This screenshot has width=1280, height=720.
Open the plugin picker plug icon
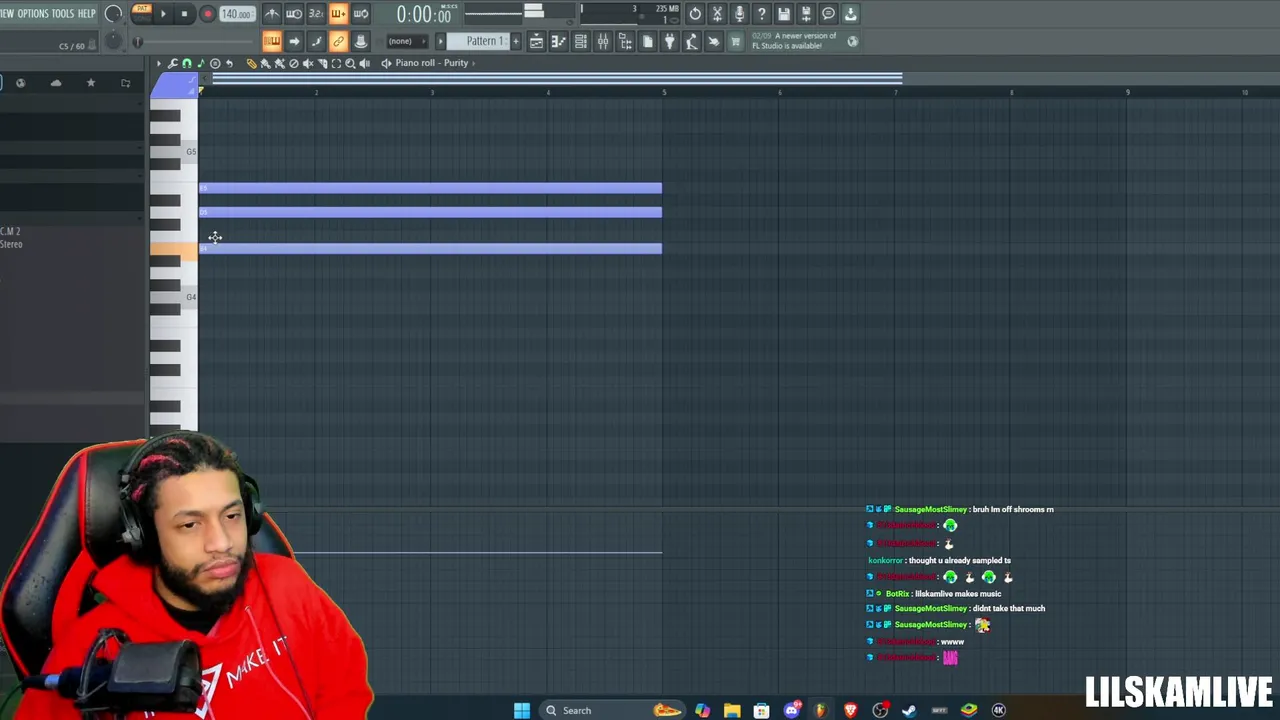click(x=669, y=41)
